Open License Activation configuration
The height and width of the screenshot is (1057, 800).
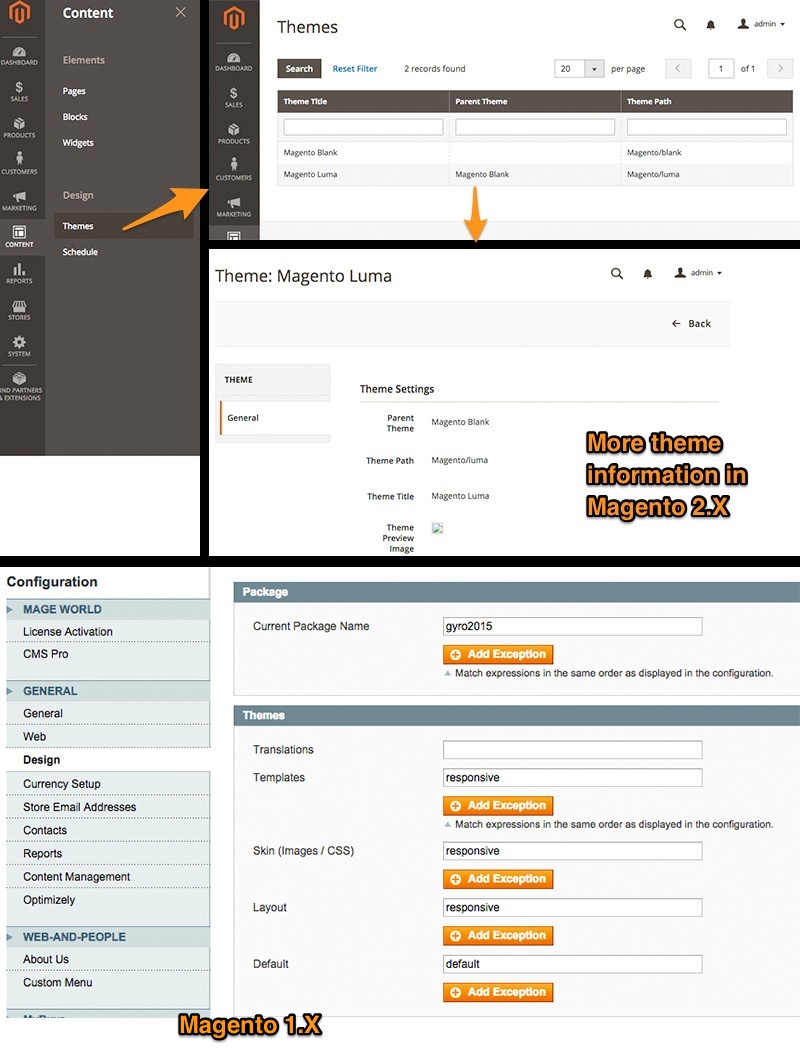(x=67, y=632)
